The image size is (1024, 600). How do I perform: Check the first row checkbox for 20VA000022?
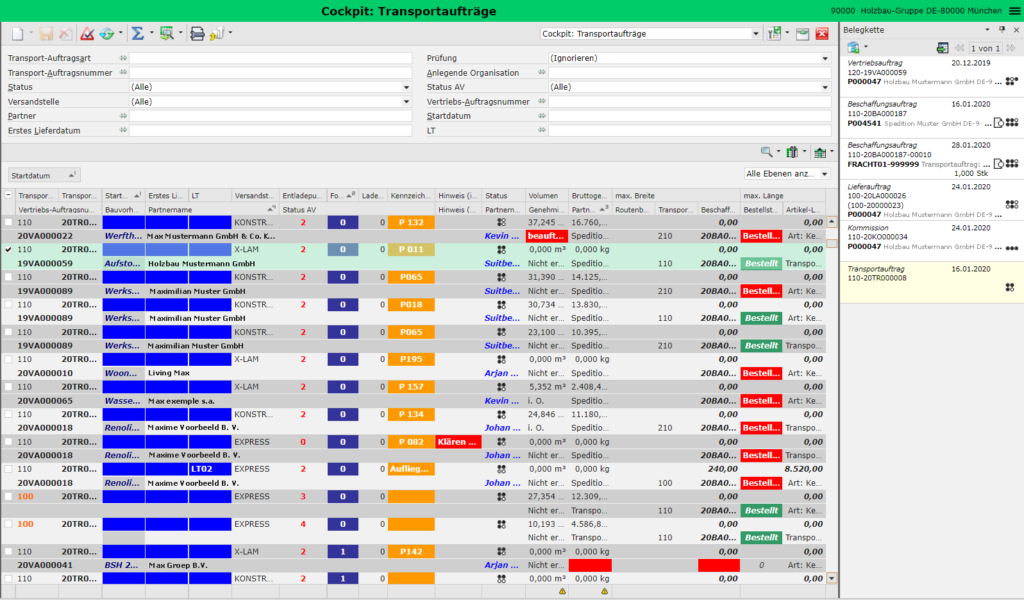click(9, 222)
